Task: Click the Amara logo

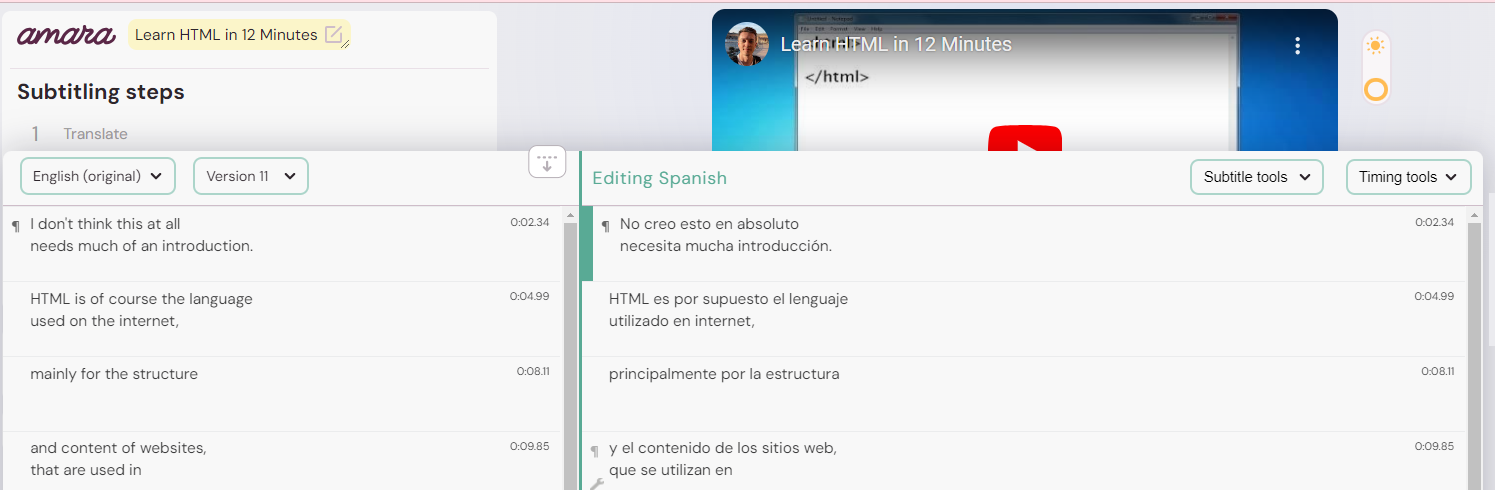Action: point(66,35)
